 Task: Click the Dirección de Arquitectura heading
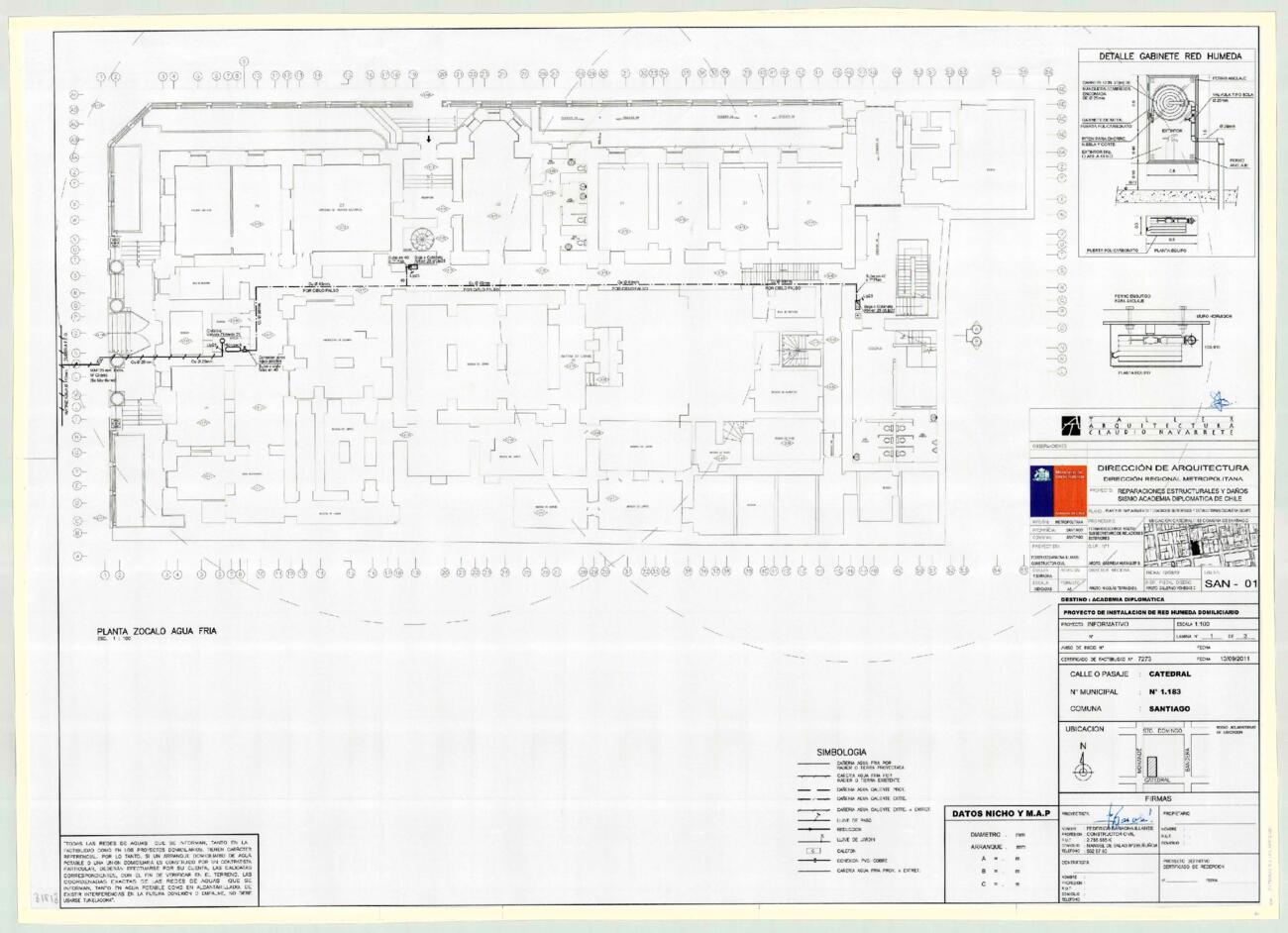(x=1172, y=467)
